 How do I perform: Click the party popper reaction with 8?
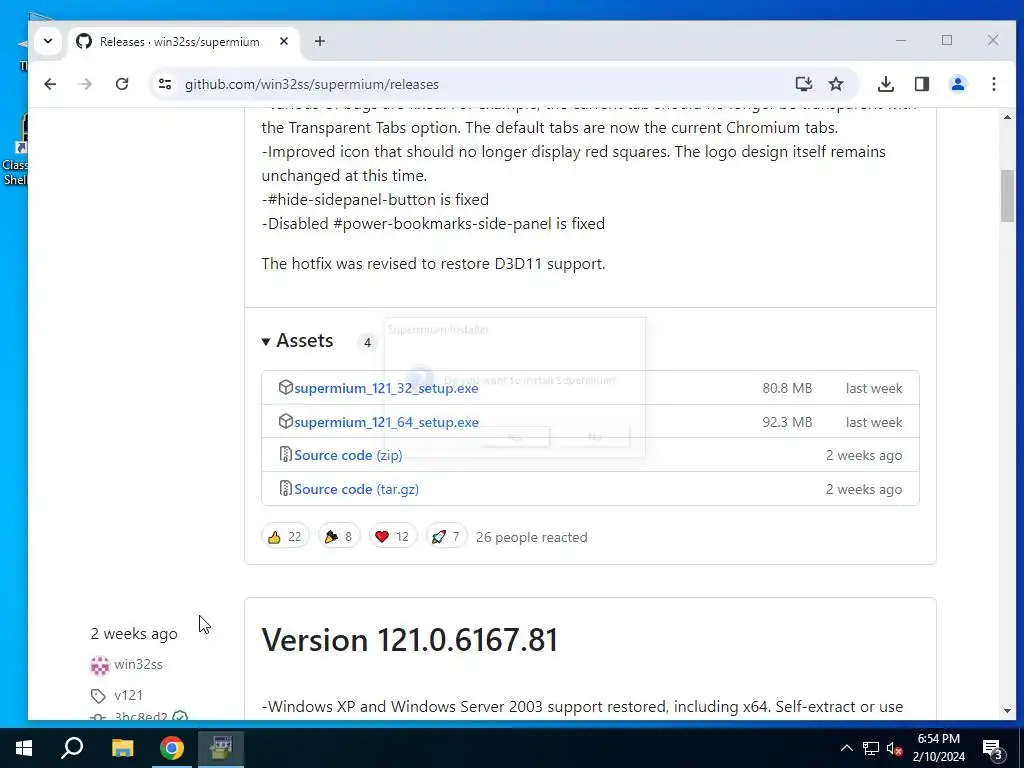pyautogui.click(x=339, y=537)
